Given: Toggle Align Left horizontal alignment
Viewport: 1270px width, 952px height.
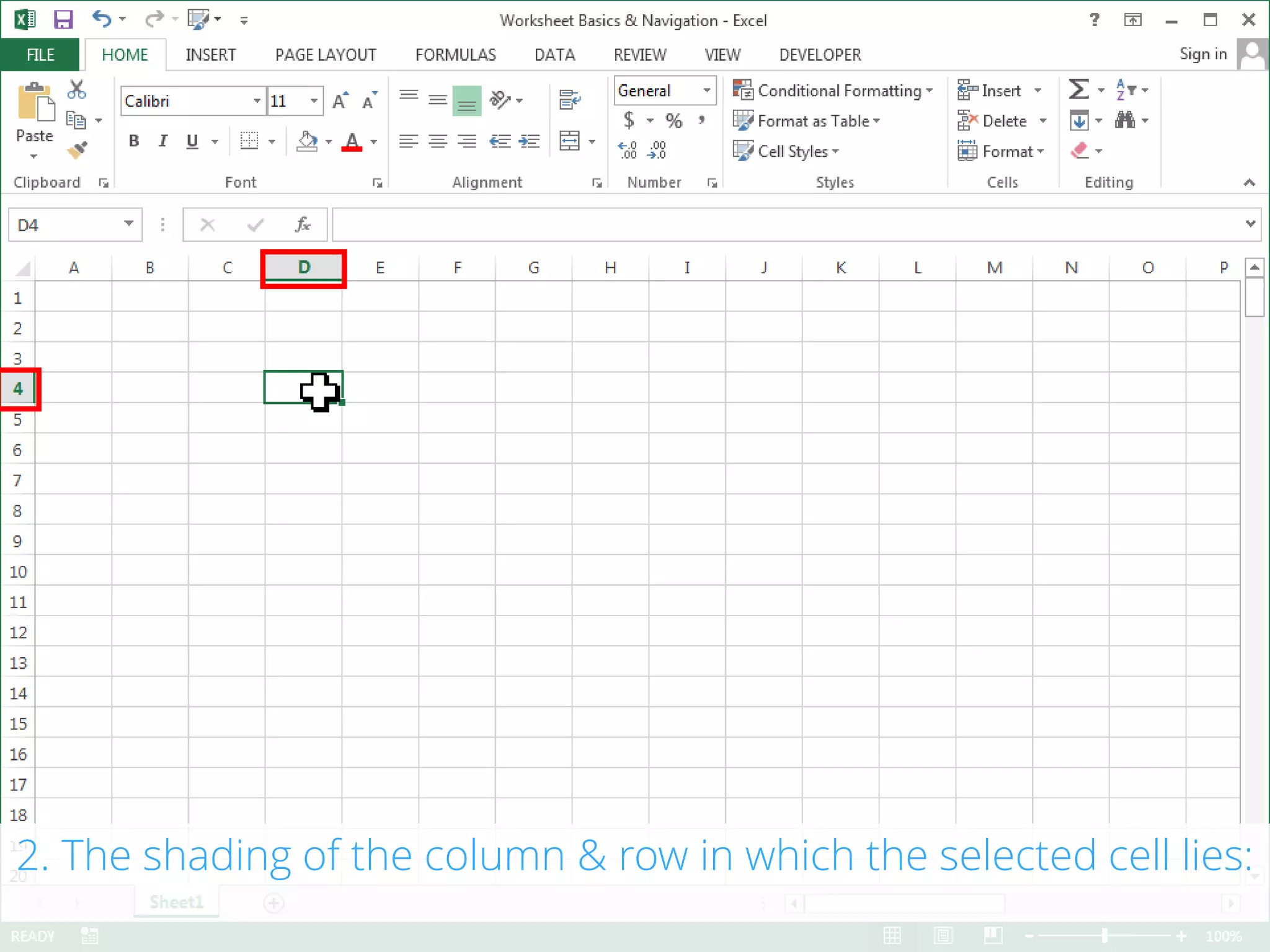Looking at the screenshot, I should pos(408,141).
